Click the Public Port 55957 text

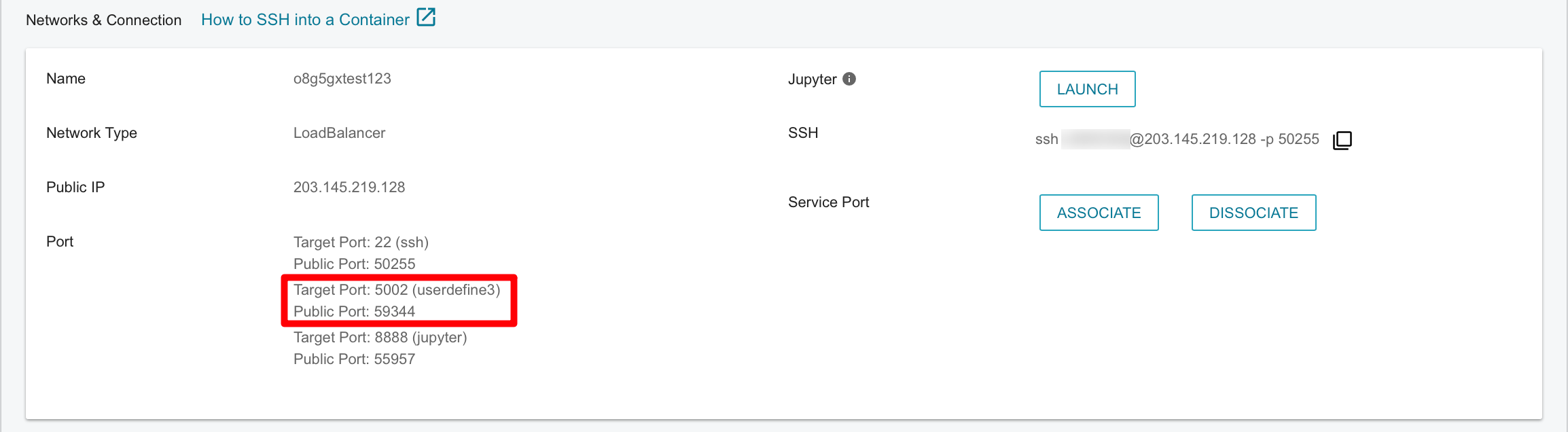coord(354,359)
